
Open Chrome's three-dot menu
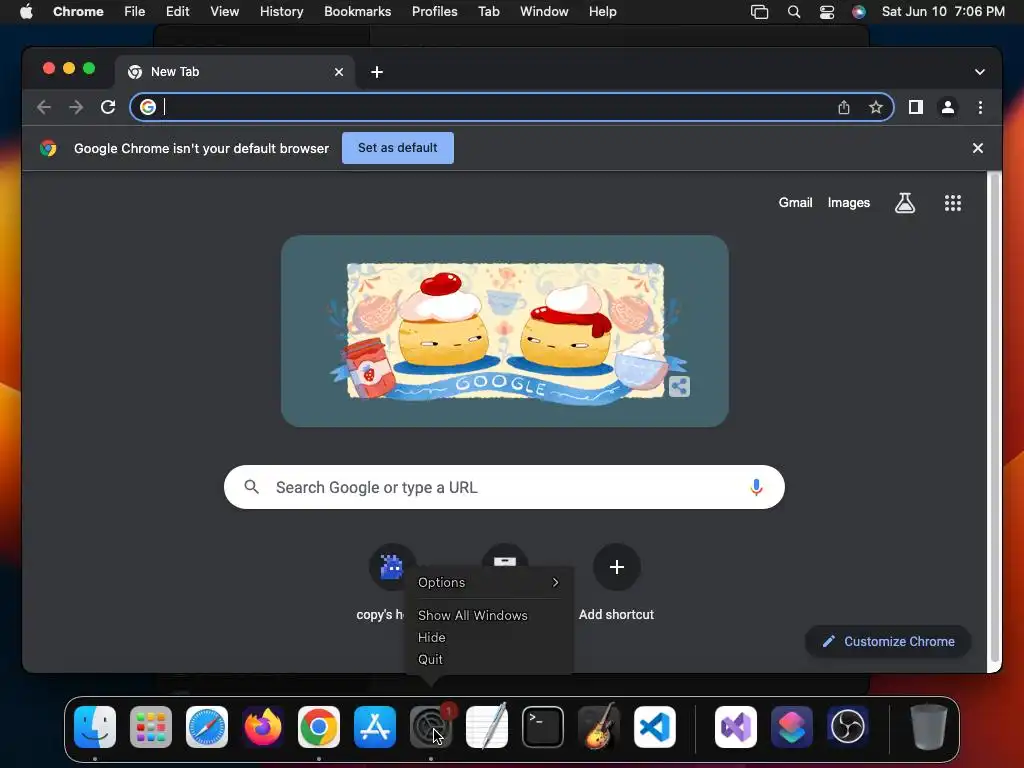980,107
